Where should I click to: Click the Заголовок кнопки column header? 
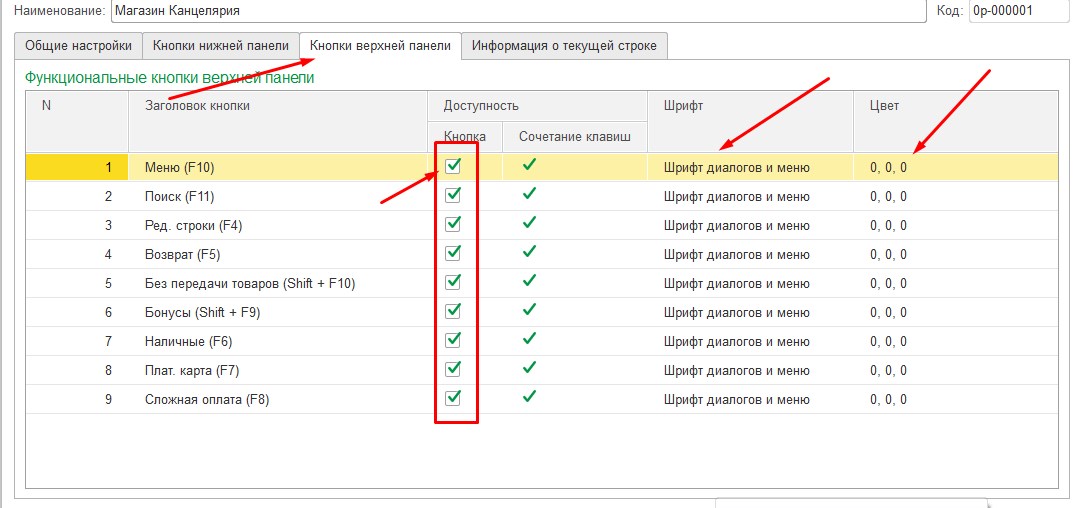[197, 106]
